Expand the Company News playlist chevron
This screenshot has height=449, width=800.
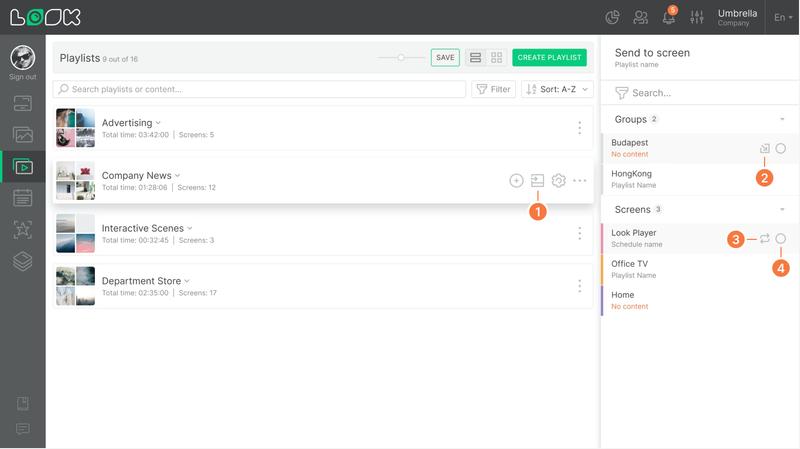tap(178, 176)
